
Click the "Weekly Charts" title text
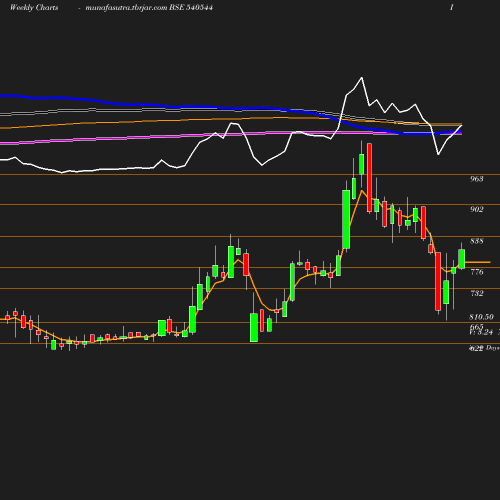pyautogui.click(x=34, y=8)
